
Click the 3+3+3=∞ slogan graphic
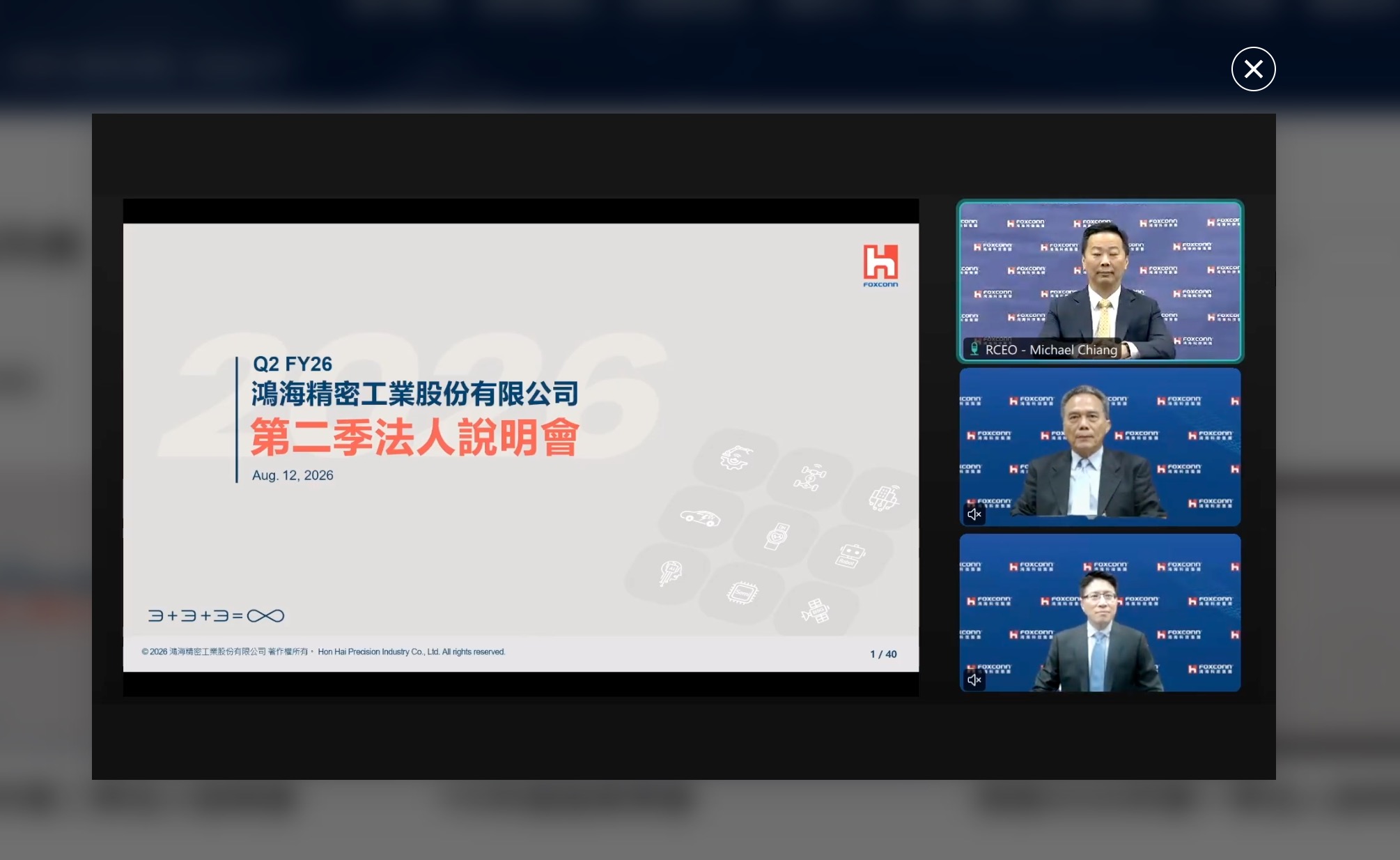coord(216,615)
